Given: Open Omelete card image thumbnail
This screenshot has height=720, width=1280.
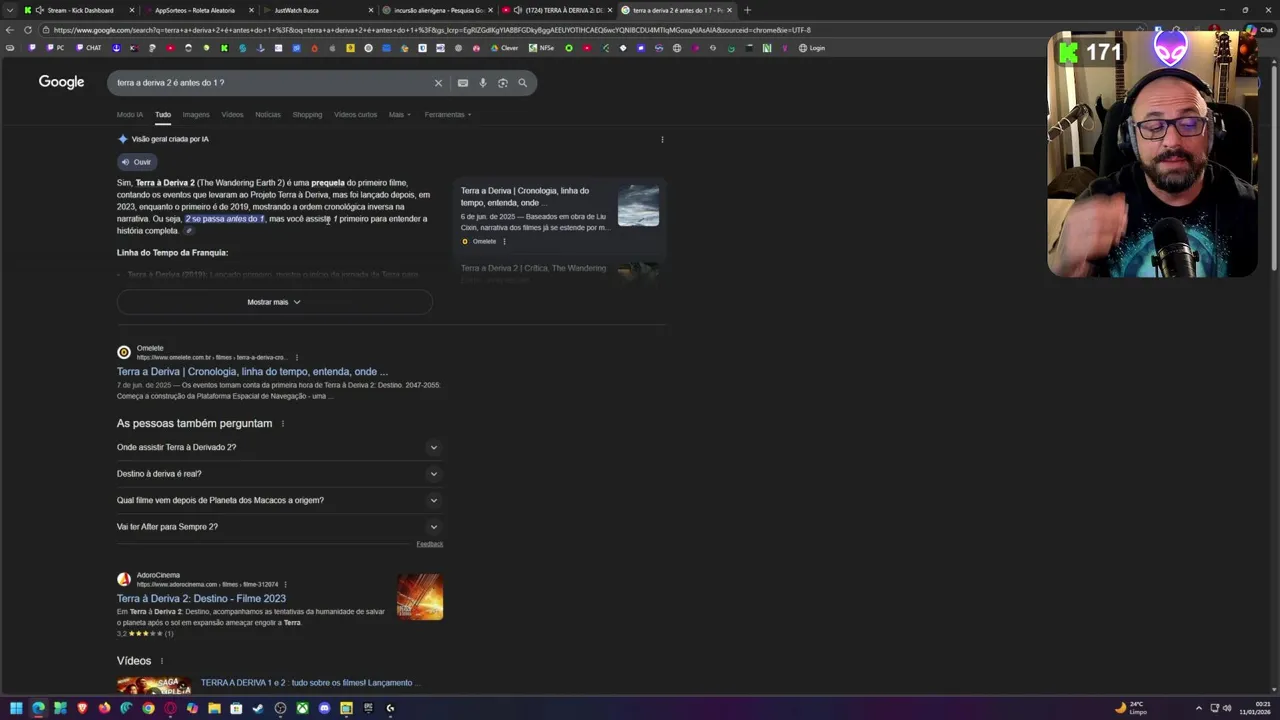Looking at the screenshot, I should (x=638, y=206).
